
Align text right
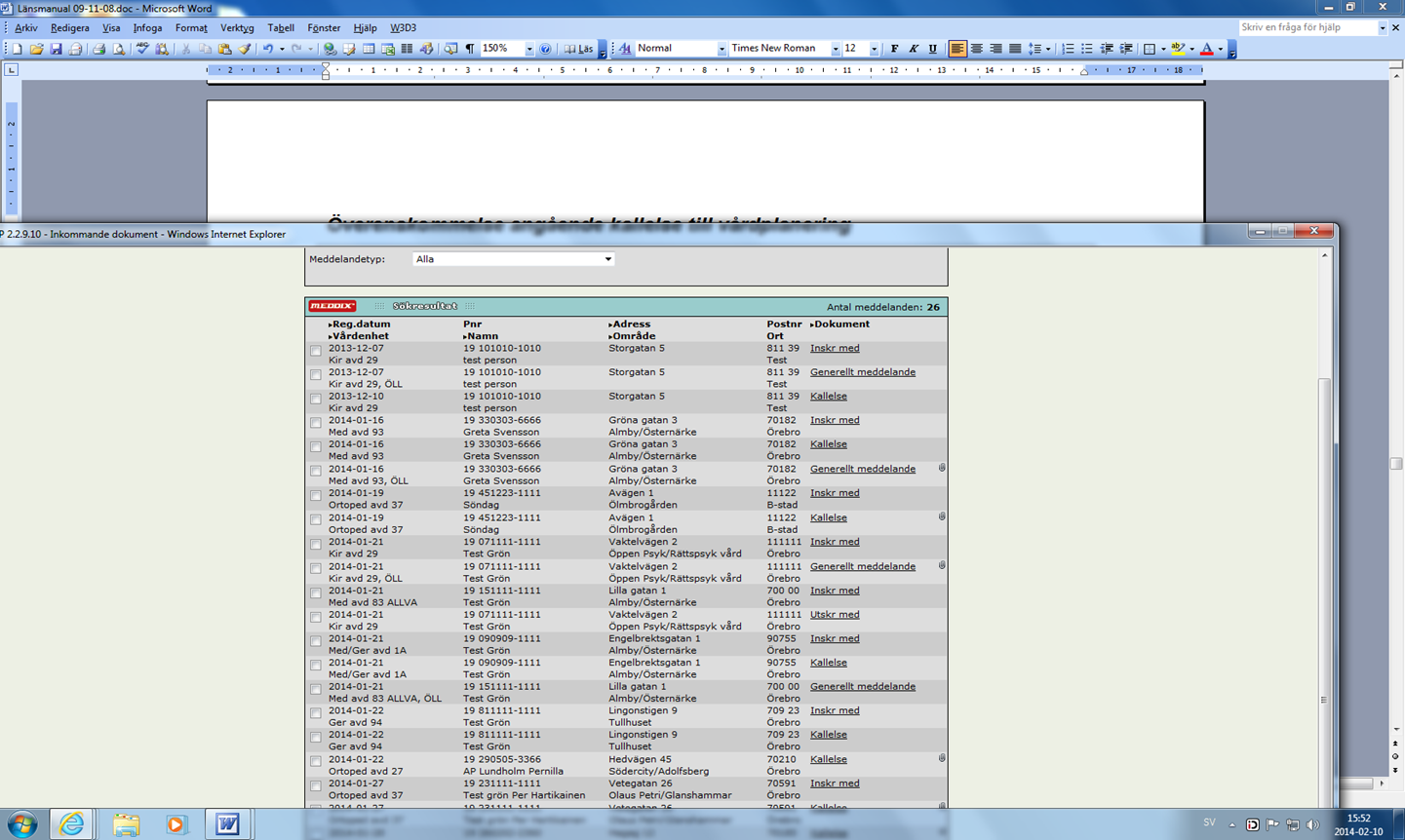(995, 49)
